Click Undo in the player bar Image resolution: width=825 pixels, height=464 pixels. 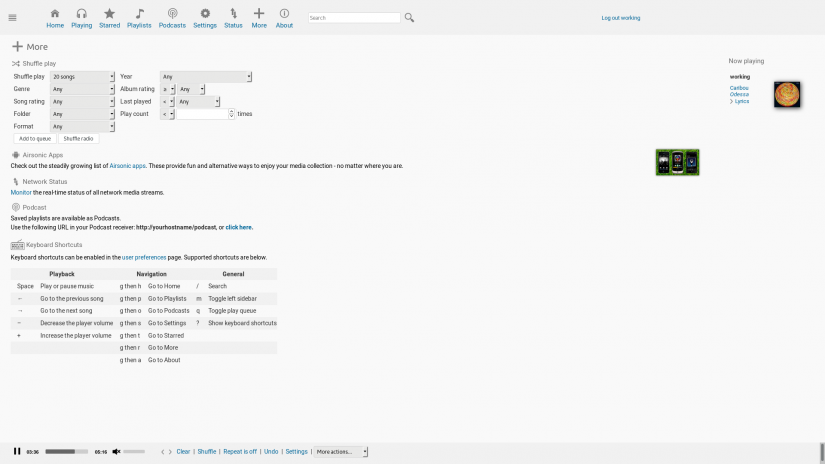[271, 451]
